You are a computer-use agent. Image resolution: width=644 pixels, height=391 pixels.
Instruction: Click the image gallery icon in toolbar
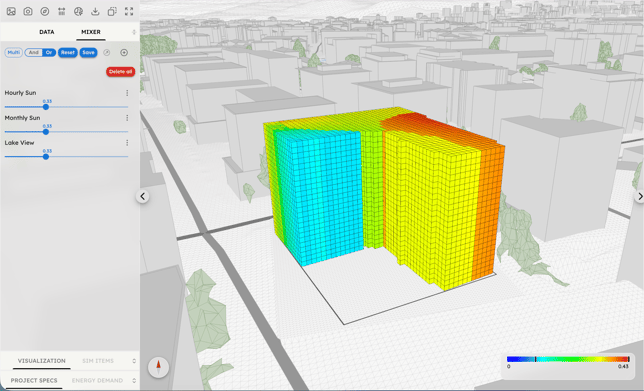click(11, 12)
